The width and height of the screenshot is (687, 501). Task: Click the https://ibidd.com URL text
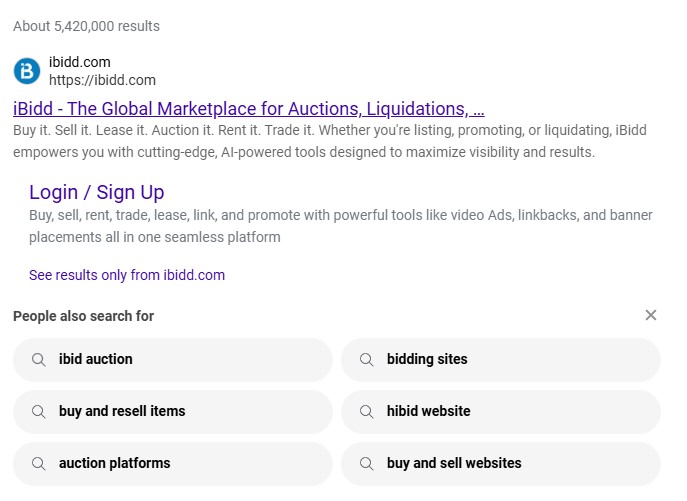coord(102,80)
